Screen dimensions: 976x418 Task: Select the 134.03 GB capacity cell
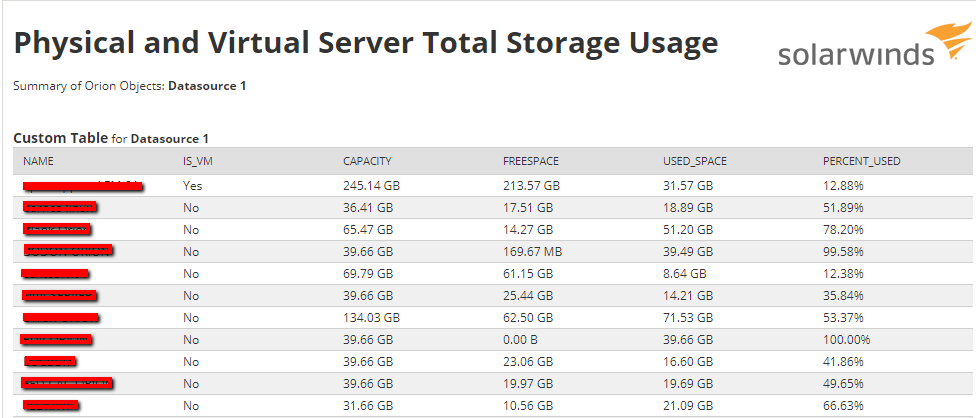click(x=371, y=317)
